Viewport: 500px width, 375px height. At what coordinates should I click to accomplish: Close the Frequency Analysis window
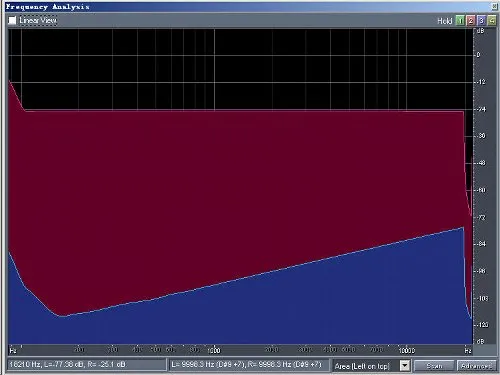[494, 6]
